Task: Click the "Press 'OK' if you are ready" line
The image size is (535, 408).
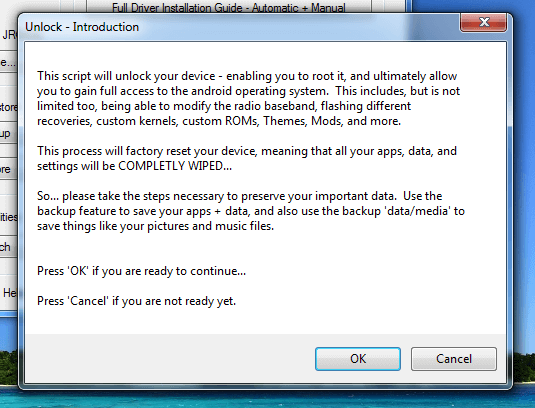Action: (141, 271)
